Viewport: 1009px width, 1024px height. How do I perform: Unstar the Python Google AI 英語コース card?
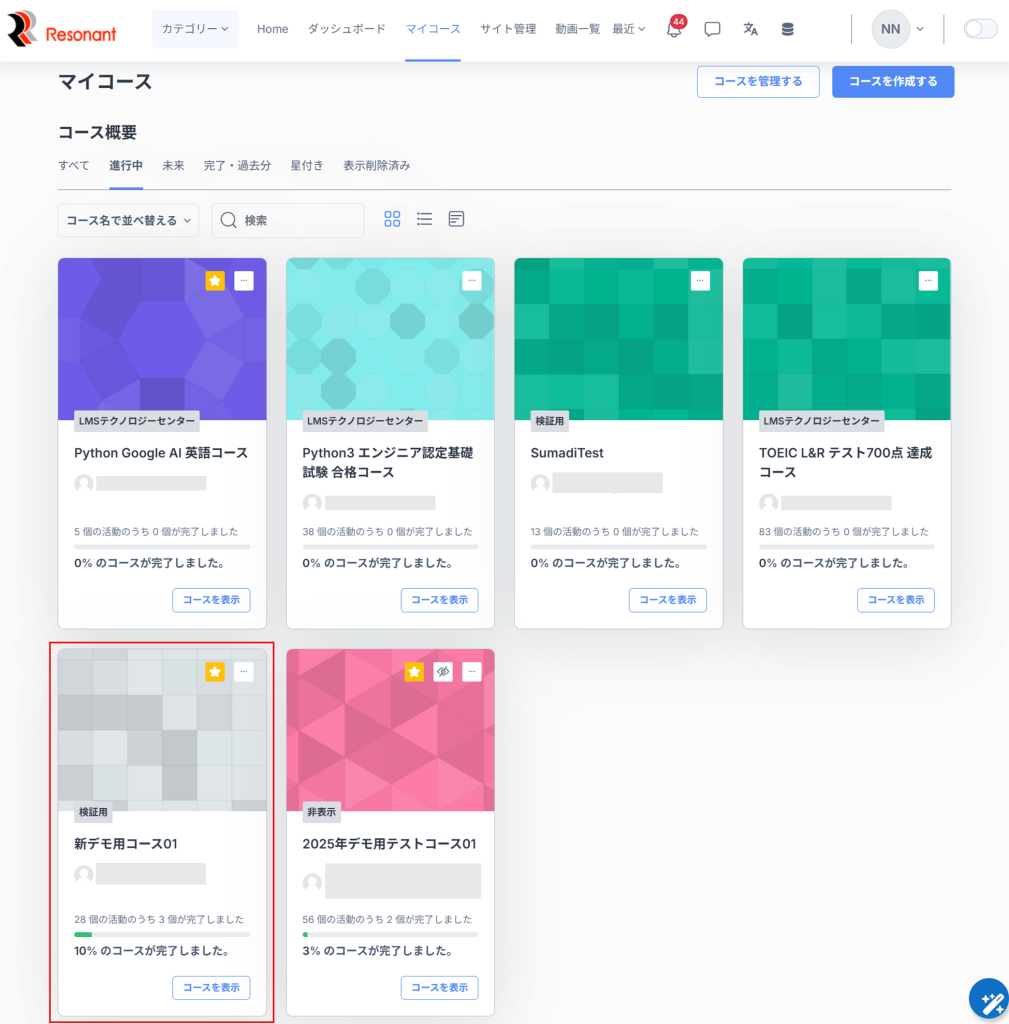[x=215, y=281]
